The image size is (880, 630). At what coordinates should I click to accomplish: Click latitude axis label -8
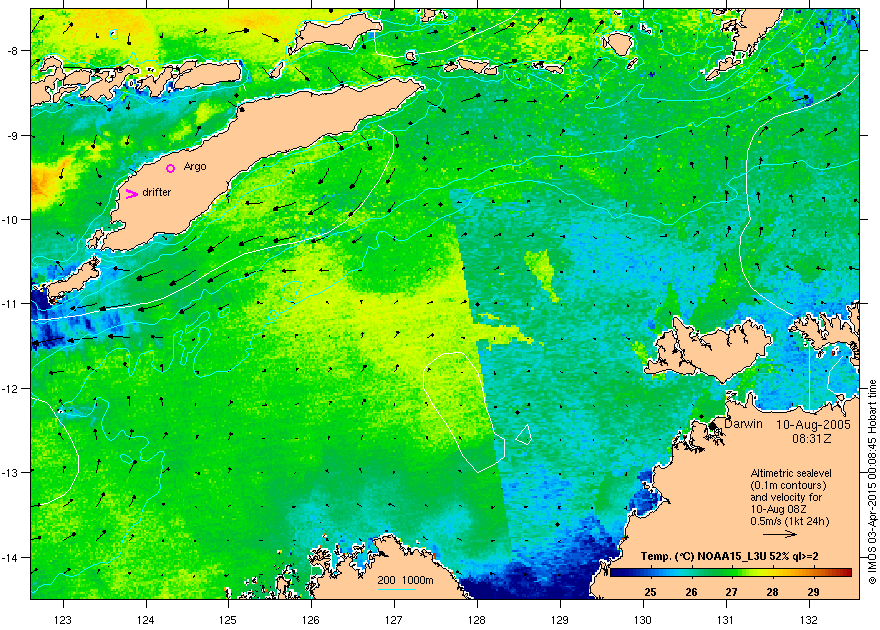point(12,51)
